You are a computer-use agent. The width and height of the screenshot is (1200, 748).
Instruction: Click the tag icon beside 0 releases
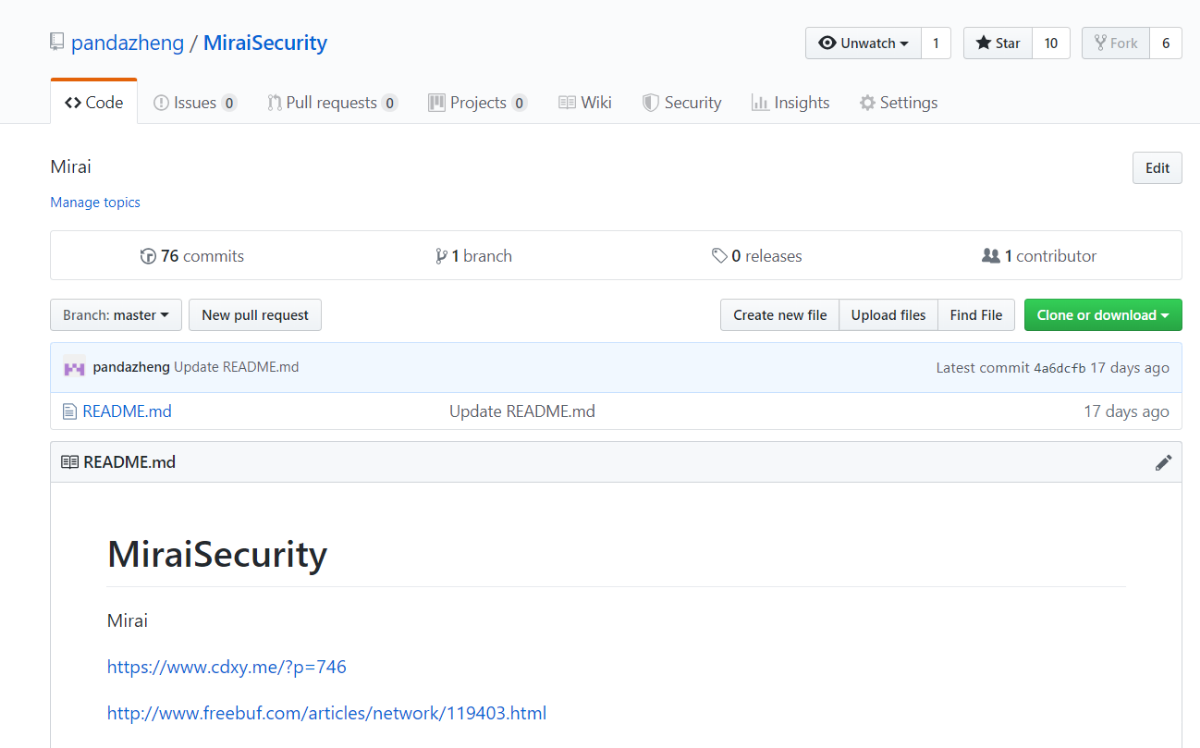(719, 256)
